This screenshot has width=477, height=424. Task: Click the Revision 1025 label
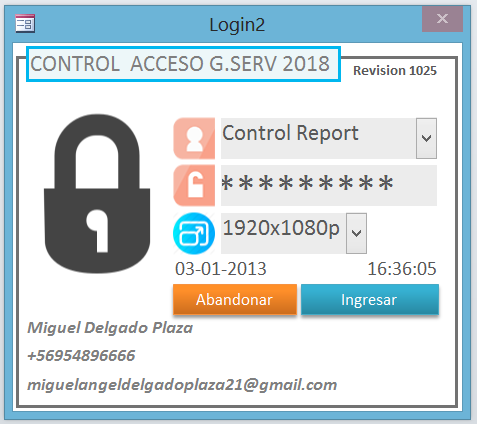pyautogui.click(x=395, y=71)
